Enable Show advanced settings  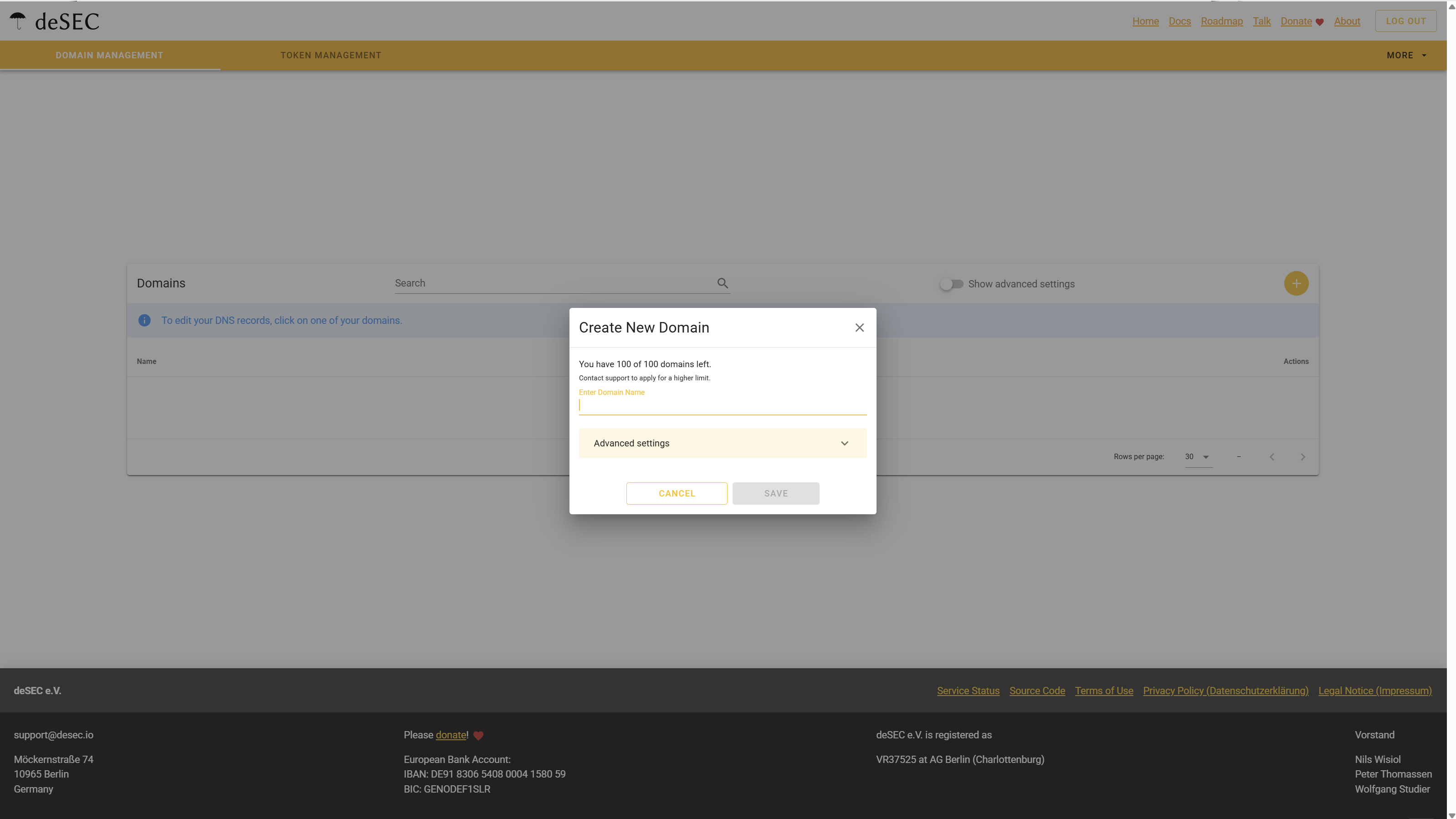coord(952,284)
